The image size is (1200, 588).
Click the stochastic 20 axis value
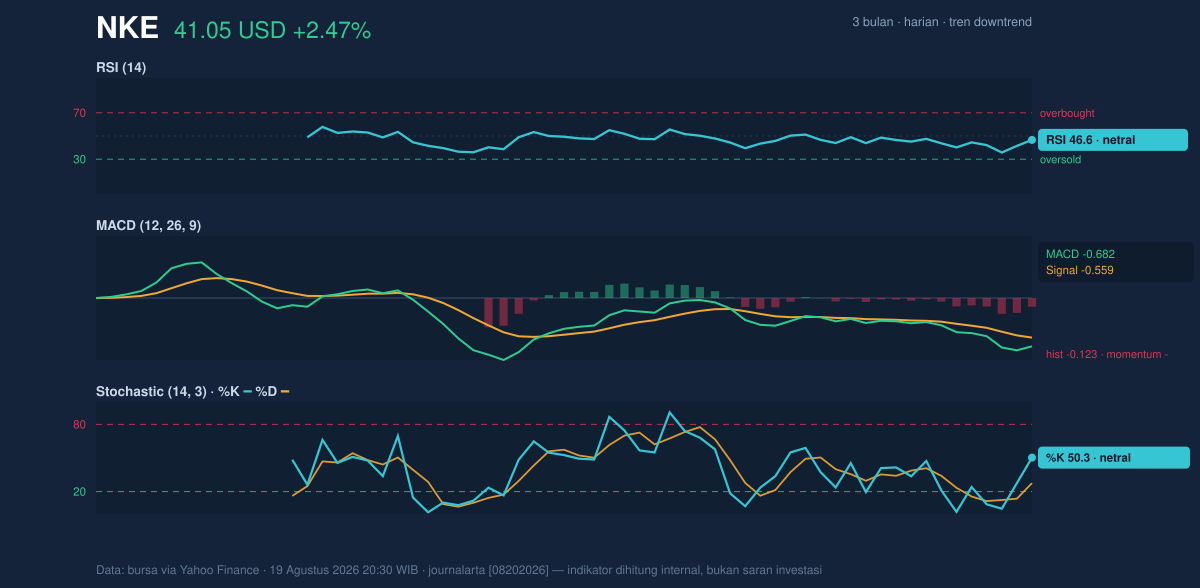pyautogui.click(x=79, y=492)
